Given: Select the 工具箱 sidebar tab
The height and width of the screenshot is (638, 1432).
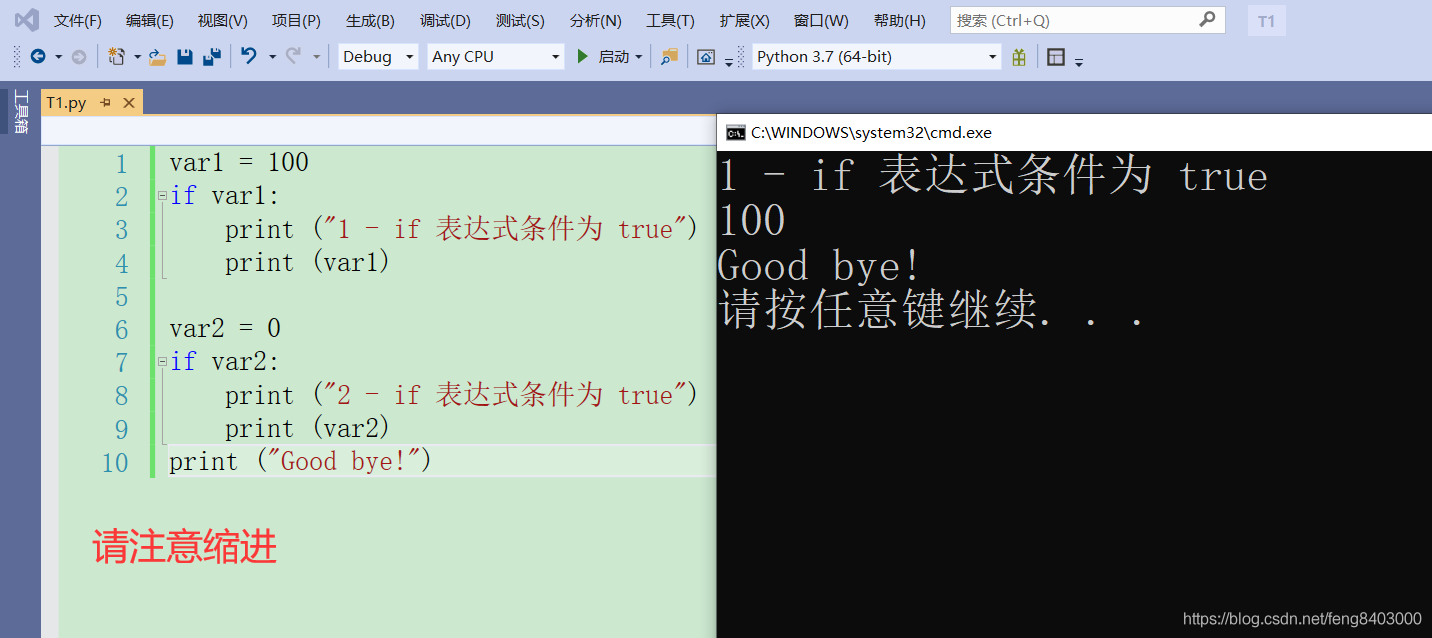Looking at the screenshot, I should point(22,110).
